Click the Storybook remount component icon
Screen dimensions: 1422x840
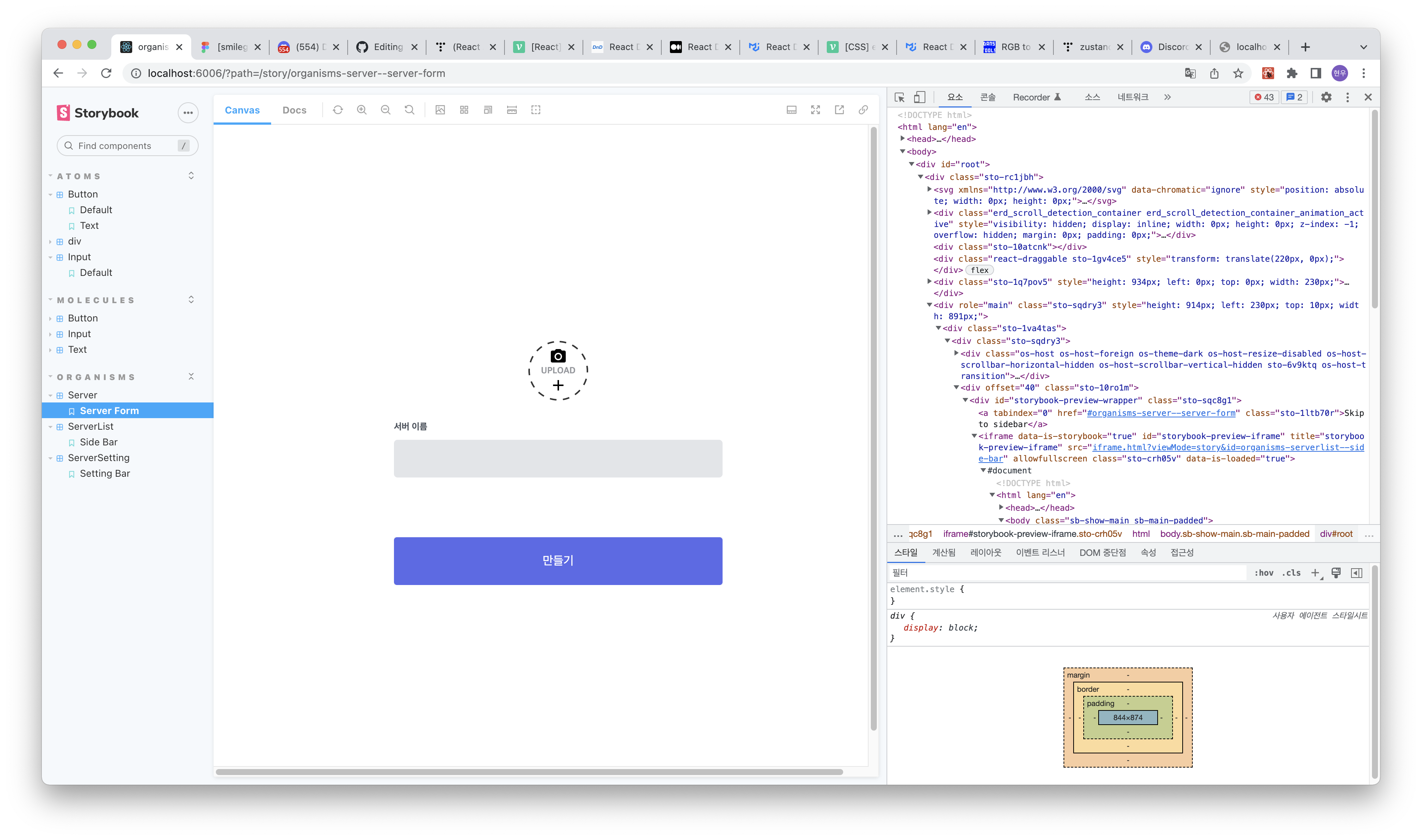pyautogui.click(x=338, y=110)
